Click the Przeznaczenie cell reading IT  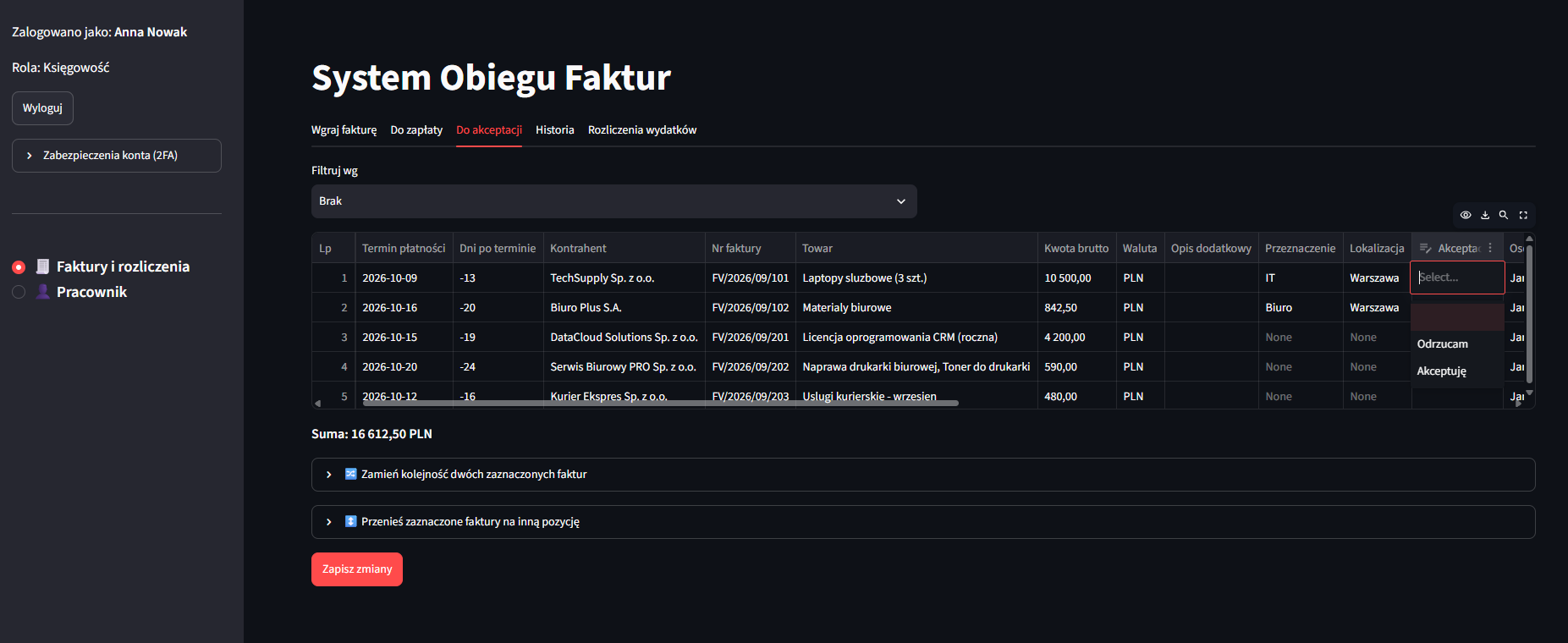pos(1301,278)
